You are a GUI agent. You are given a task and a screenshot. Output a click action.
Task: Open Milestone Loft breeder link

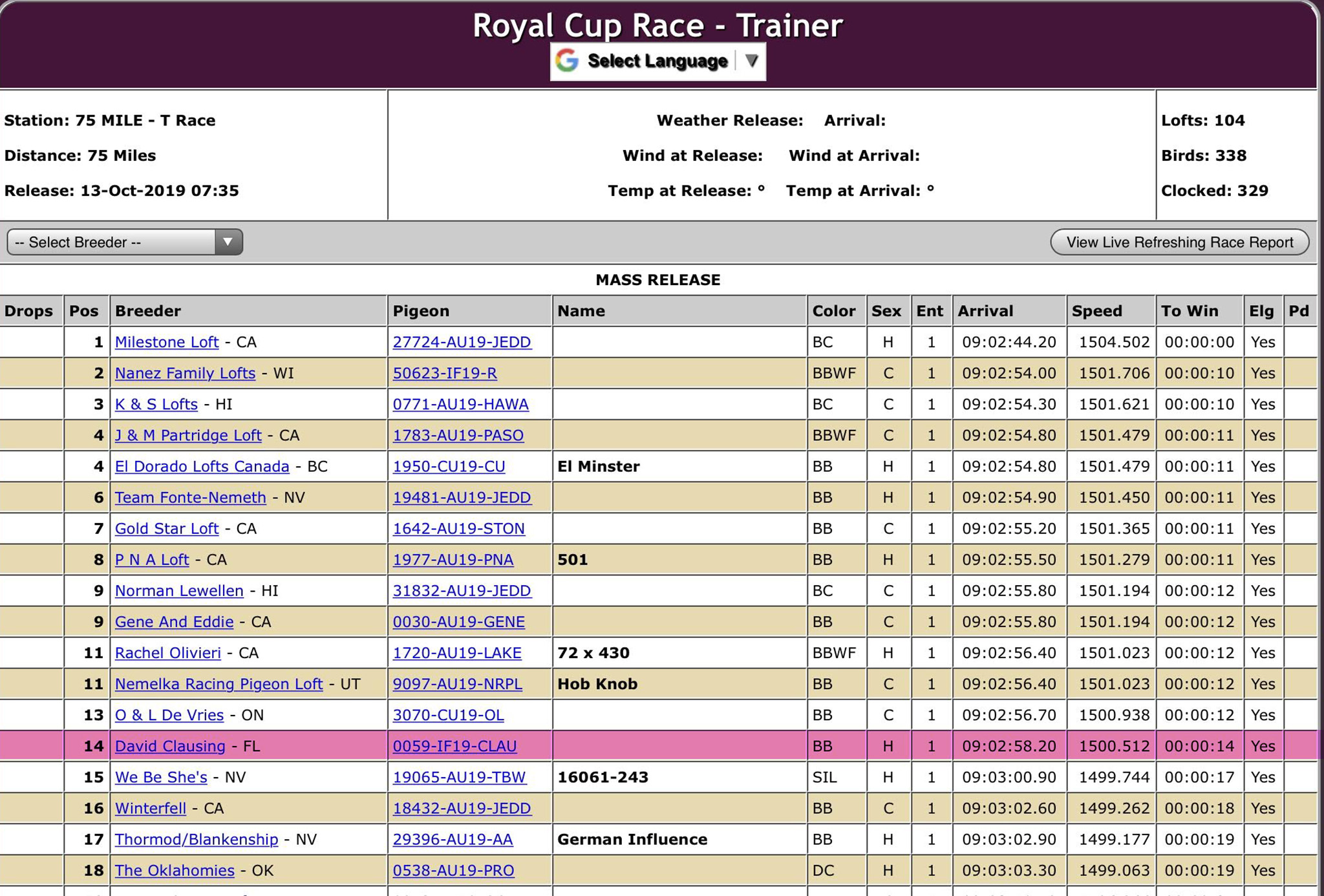(167, 342)
